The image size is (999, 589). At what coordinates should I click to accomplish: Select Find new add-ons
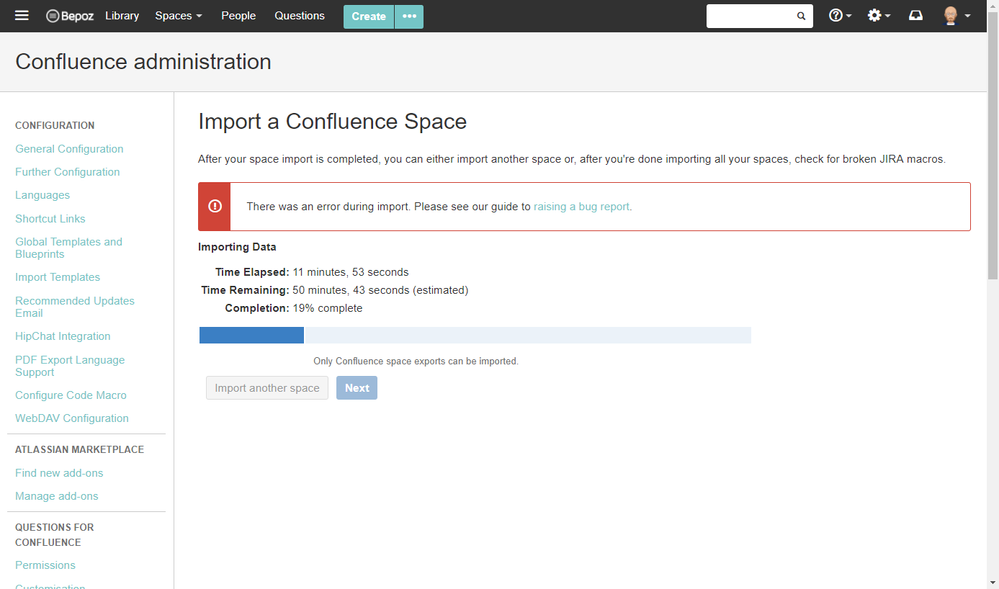(59, 473)
